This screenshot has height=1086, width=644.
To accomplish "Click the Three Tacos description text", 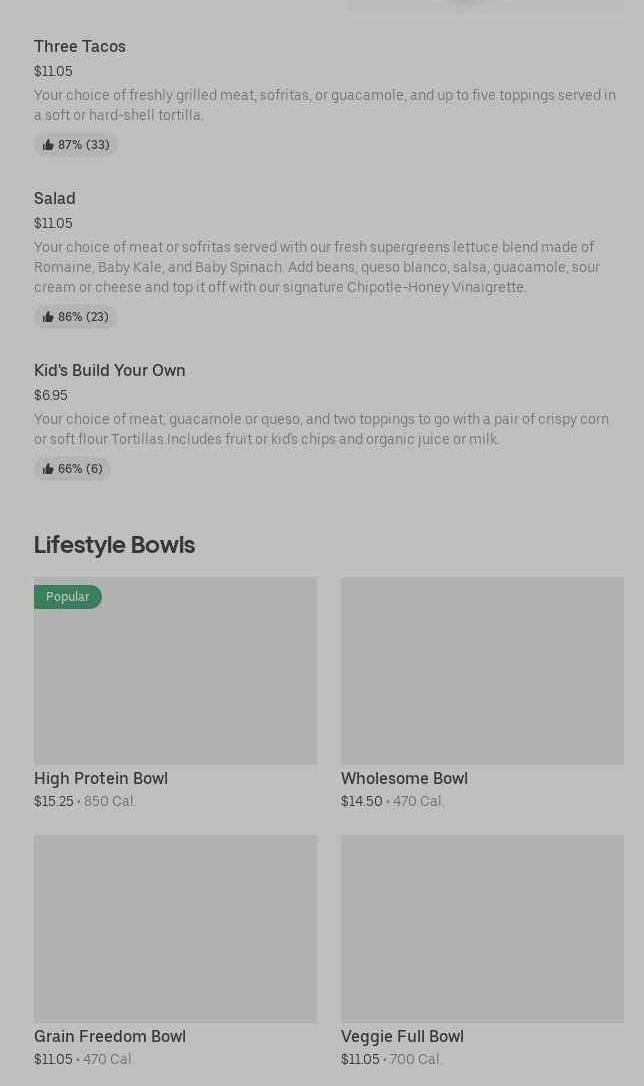I will (324, 105).
